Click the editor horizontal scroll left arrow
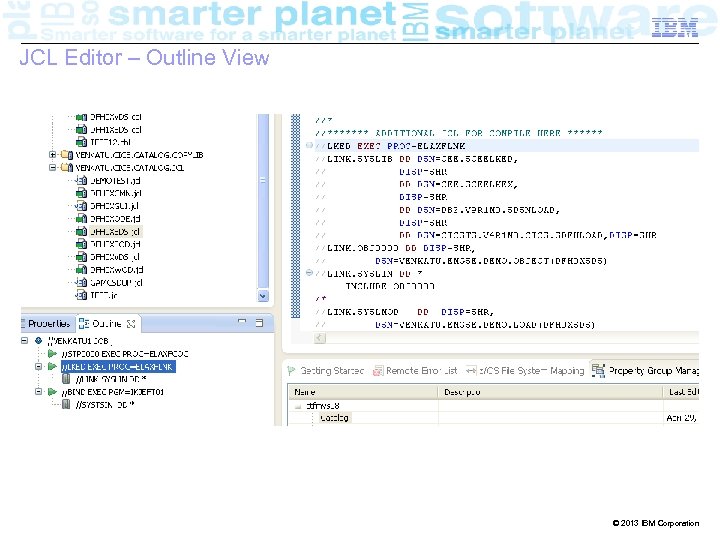Viewport: 720px width, 540px height. tap(320, 338)
